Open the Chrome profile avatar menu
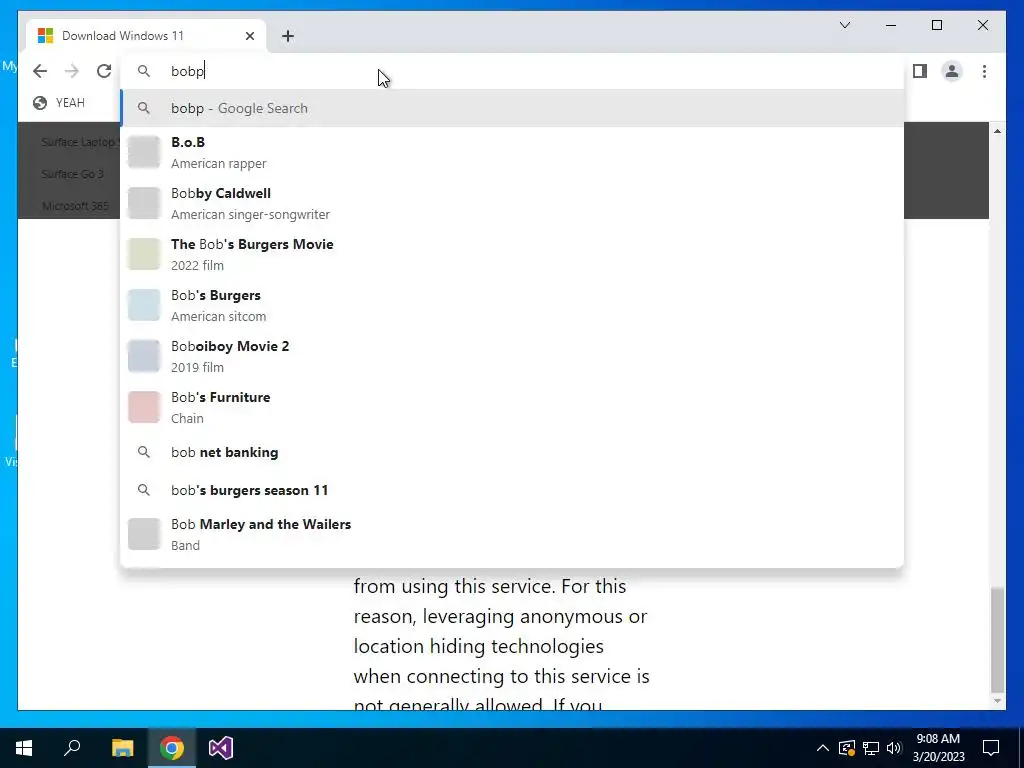Image resolution: width=1024 pixels, height=768 pixels. click(x=952, y=71)
